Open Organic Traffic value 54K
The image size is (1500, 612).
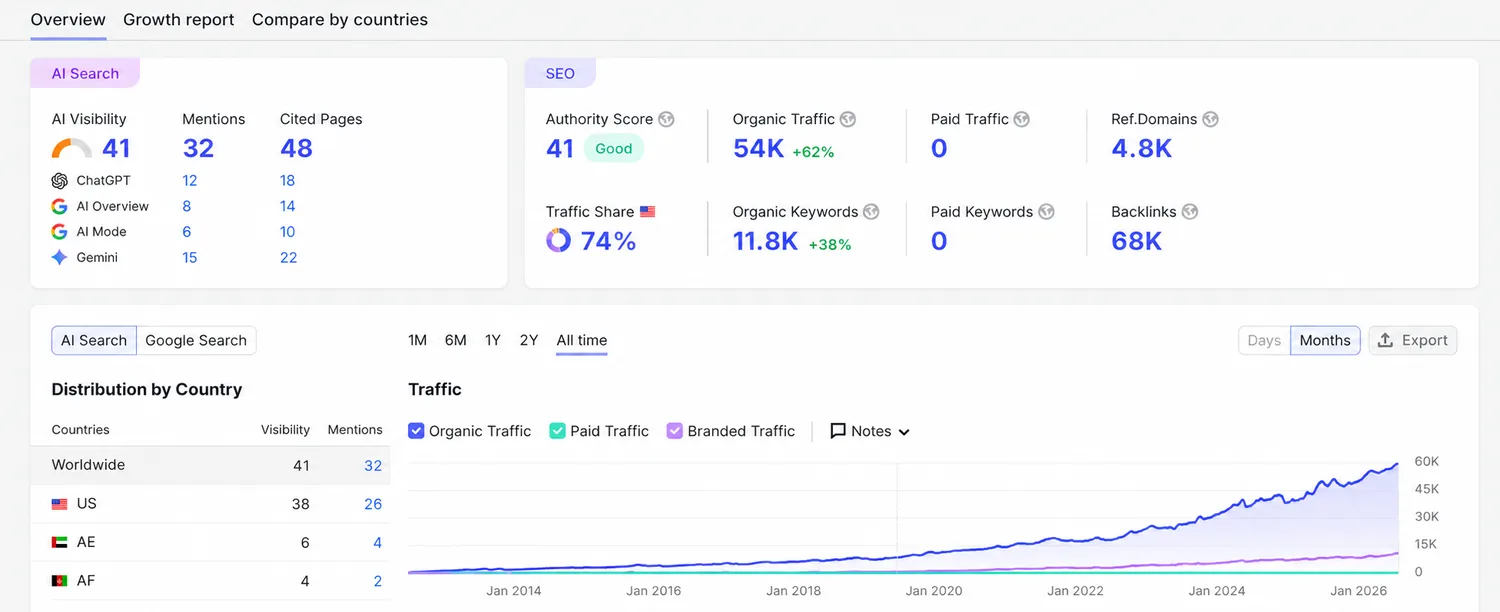[759, 148]
